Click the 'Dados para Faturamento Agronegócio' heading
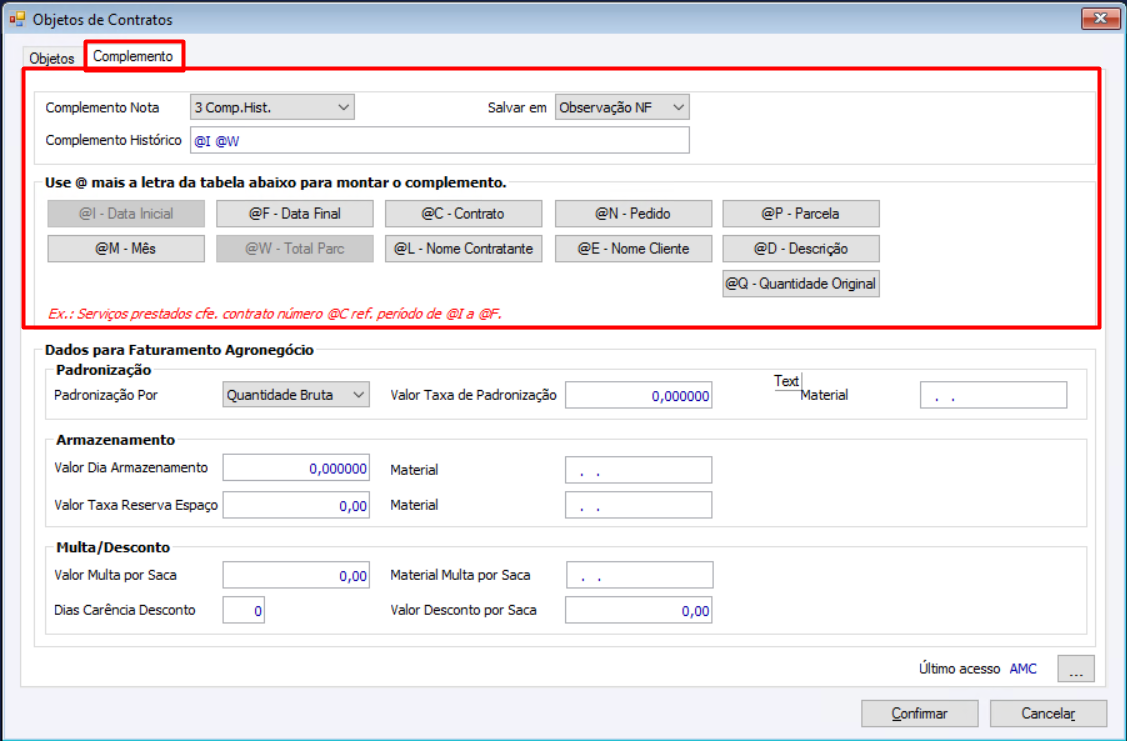Viewport: 1127px width, 741px height. [x=179, y=350]
